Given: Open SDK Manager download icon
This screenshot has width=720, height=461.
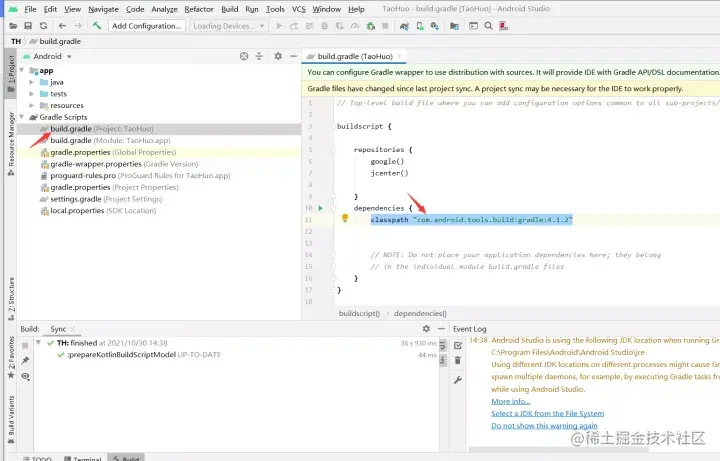Looking at the screenshot, I should [x=434, y=26].
